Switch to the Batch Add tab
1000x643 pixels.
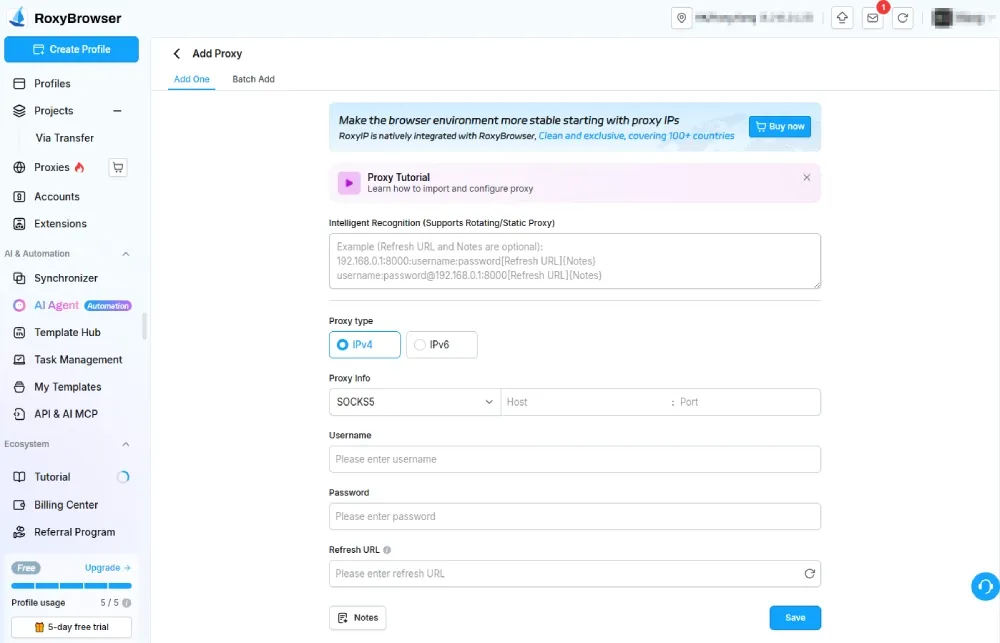253,79
